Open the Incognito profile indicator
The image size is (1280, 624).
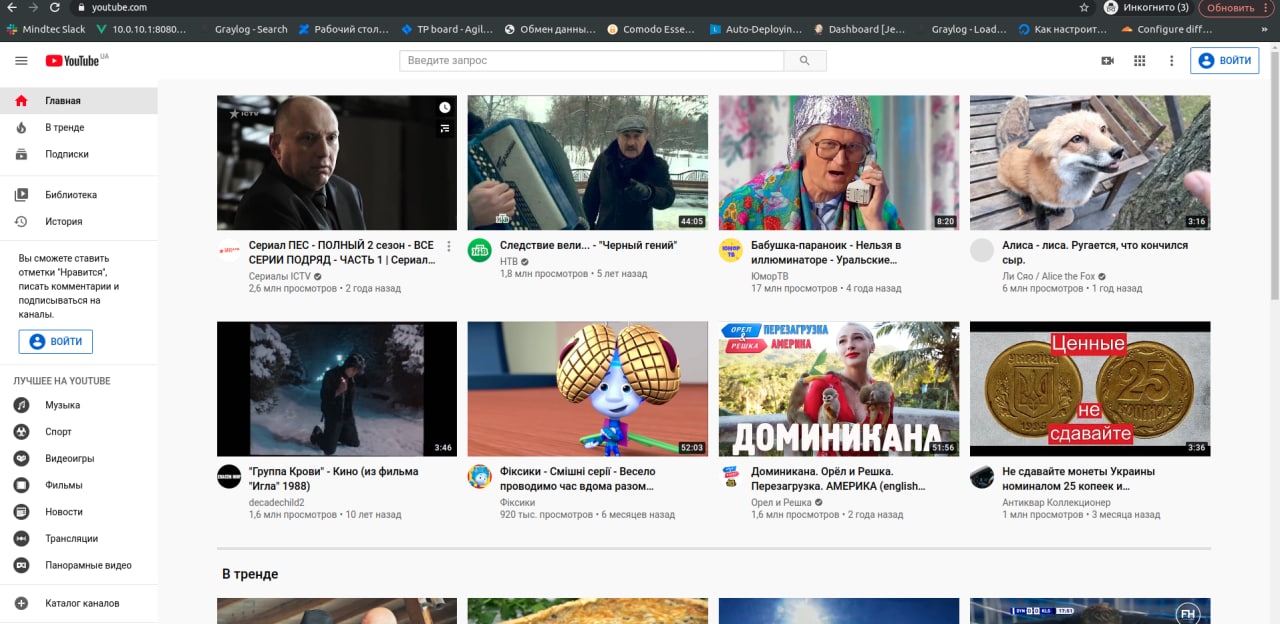pos(1145,8)
